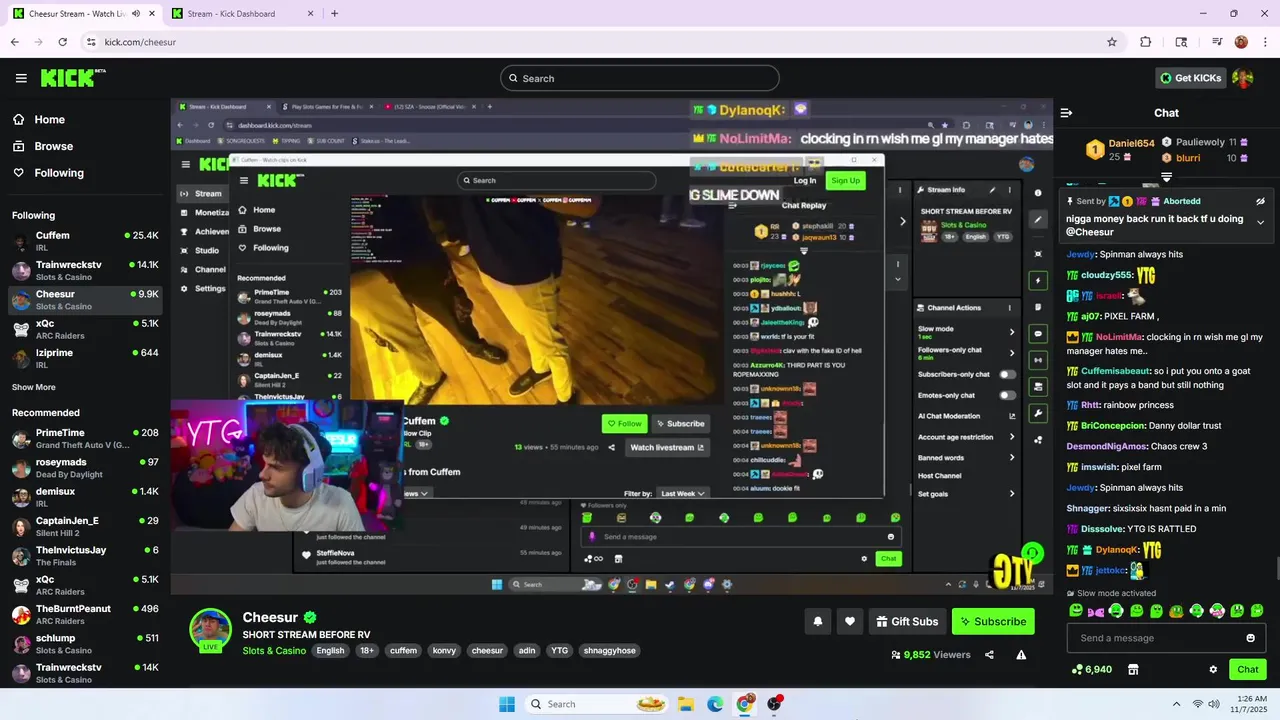The image size is (1280, 720).
Task: Open the emoji picker in message box
Action: click(x=1250, y=638)
